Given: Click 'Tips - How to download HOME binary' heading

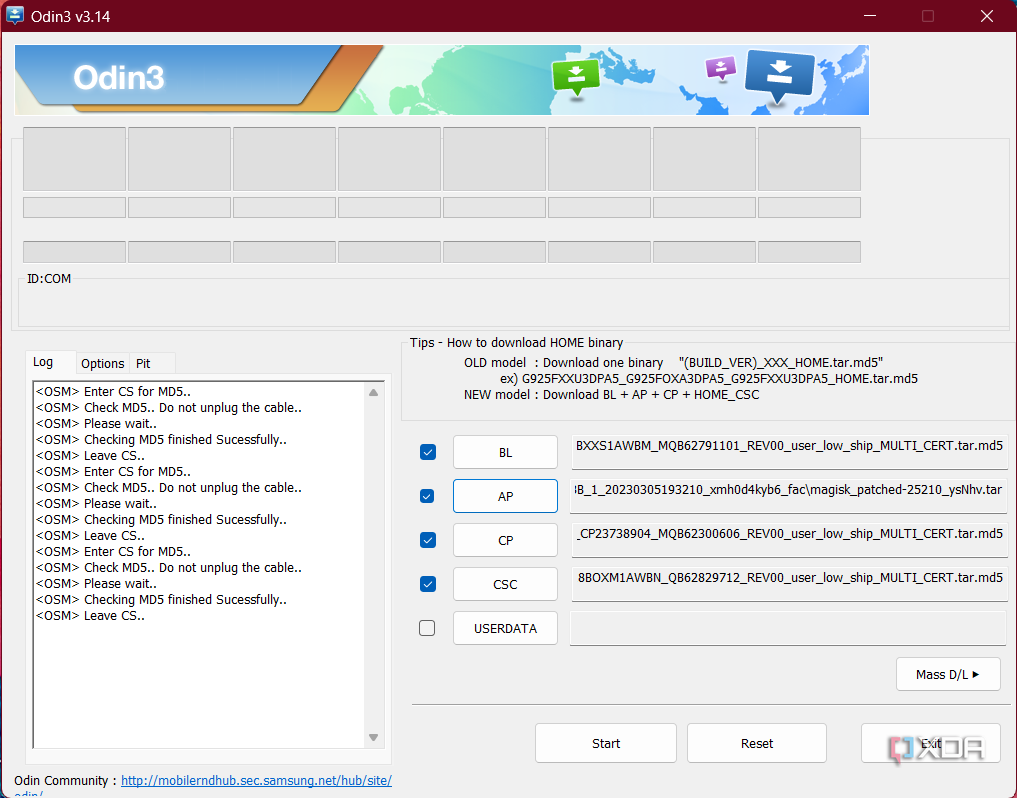Looking at the screenshot, I should (516, 343).
